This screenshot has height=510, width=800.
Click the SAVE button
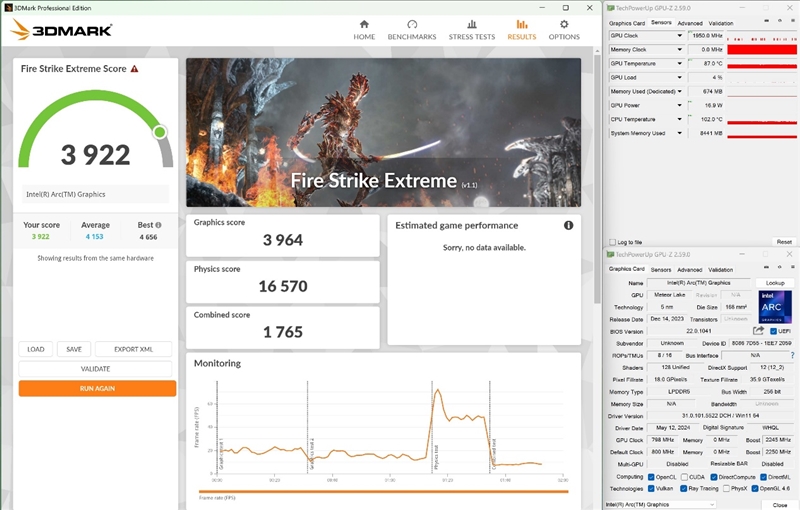[x=74, y=349]
